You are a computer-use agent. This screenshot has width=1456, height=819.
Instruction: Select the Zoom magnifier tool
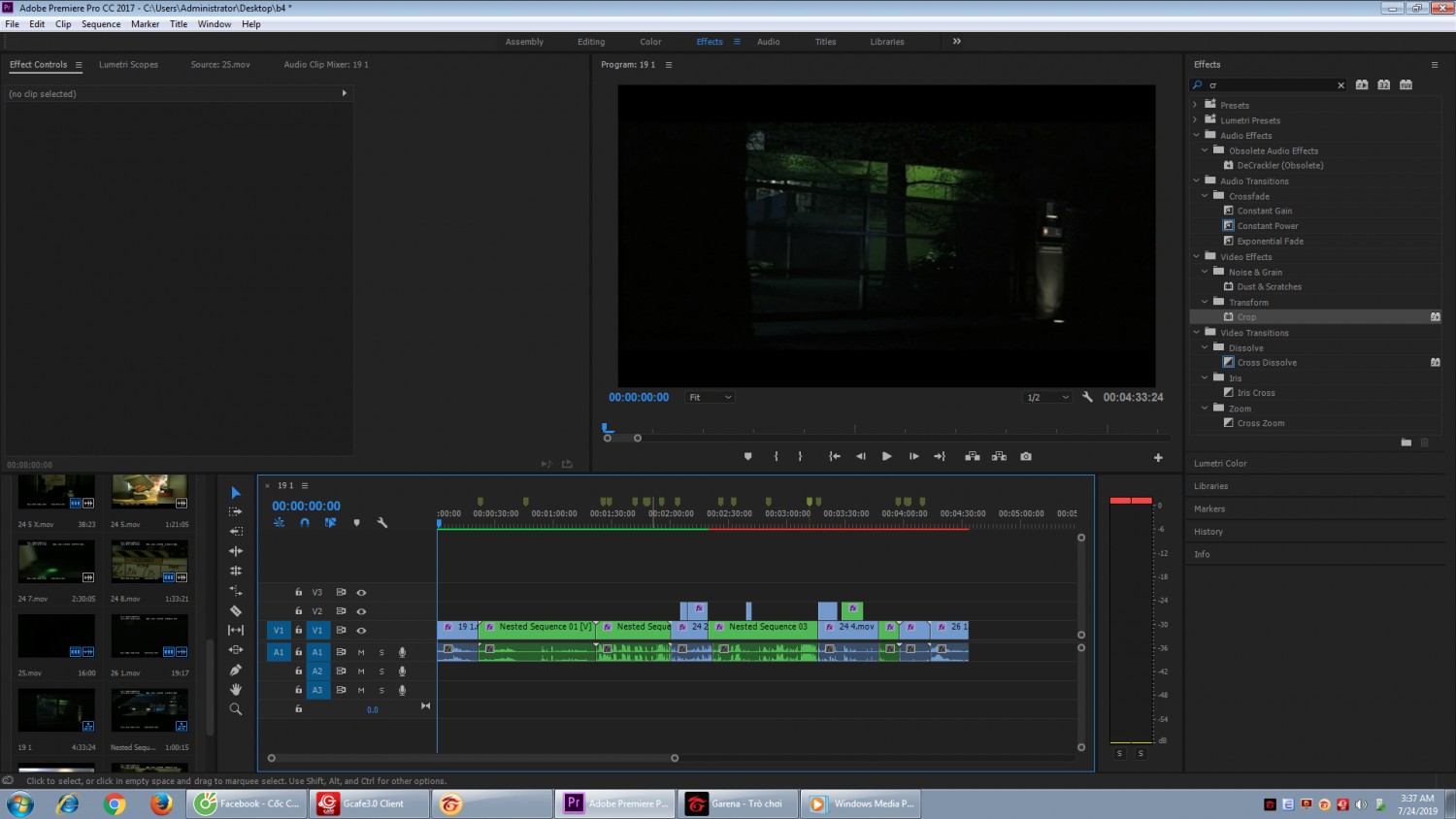[x=235, y=709]
